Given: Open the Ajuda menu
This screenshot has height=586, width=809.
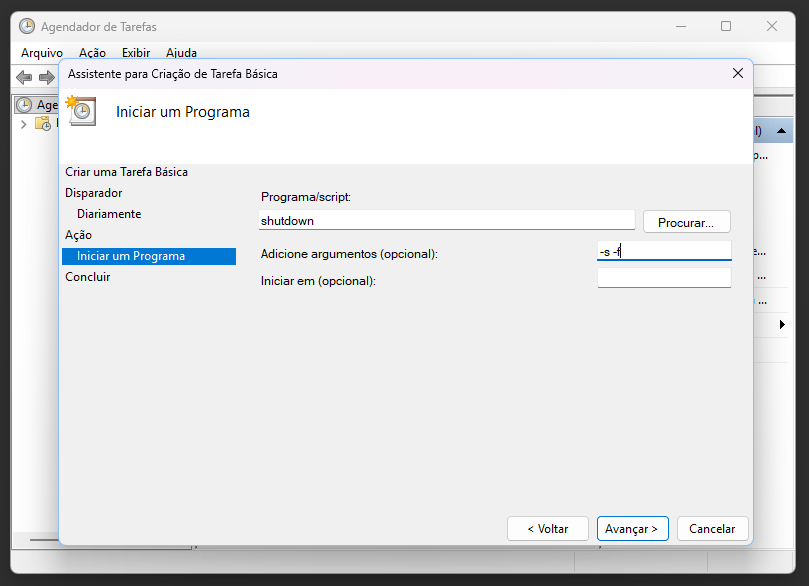Looking at the screenshot, I should click(181, 53).
